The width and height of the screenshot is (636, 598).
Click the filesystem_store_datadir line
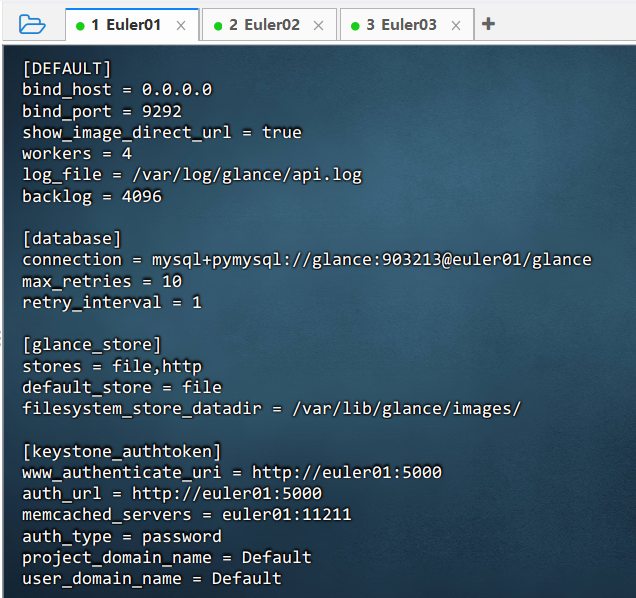click(271, 409)
